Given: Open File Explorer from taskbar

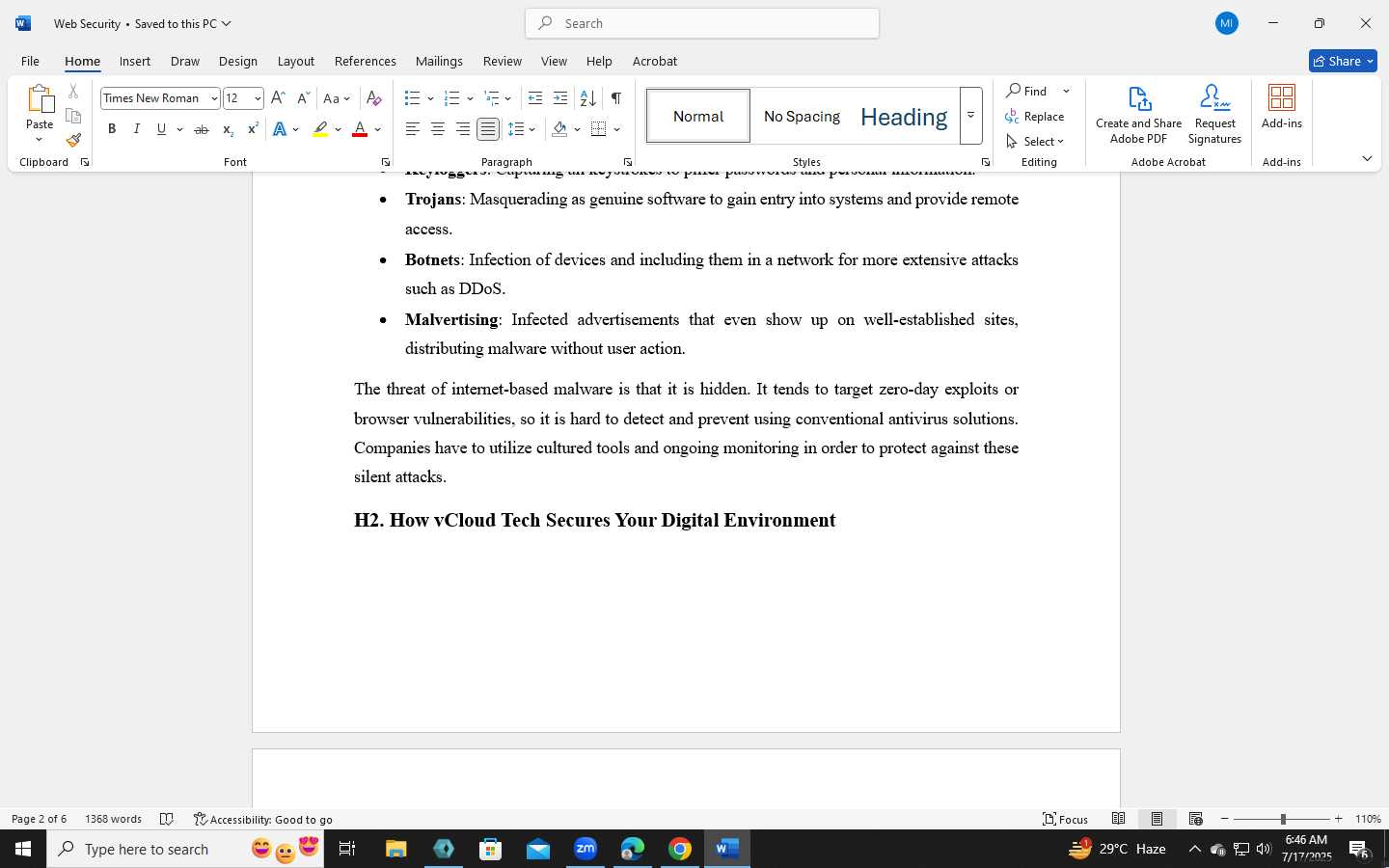Looking at the screenshot, I should point(396,850).
